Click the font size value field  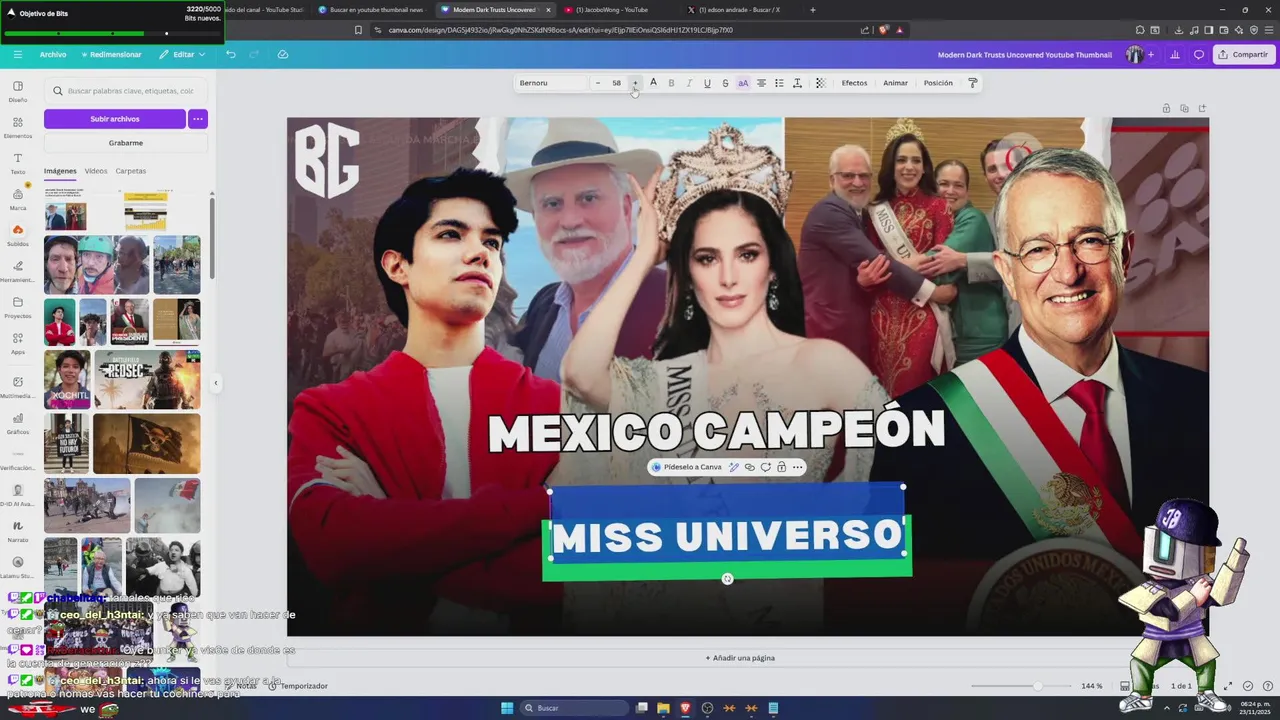616,83
